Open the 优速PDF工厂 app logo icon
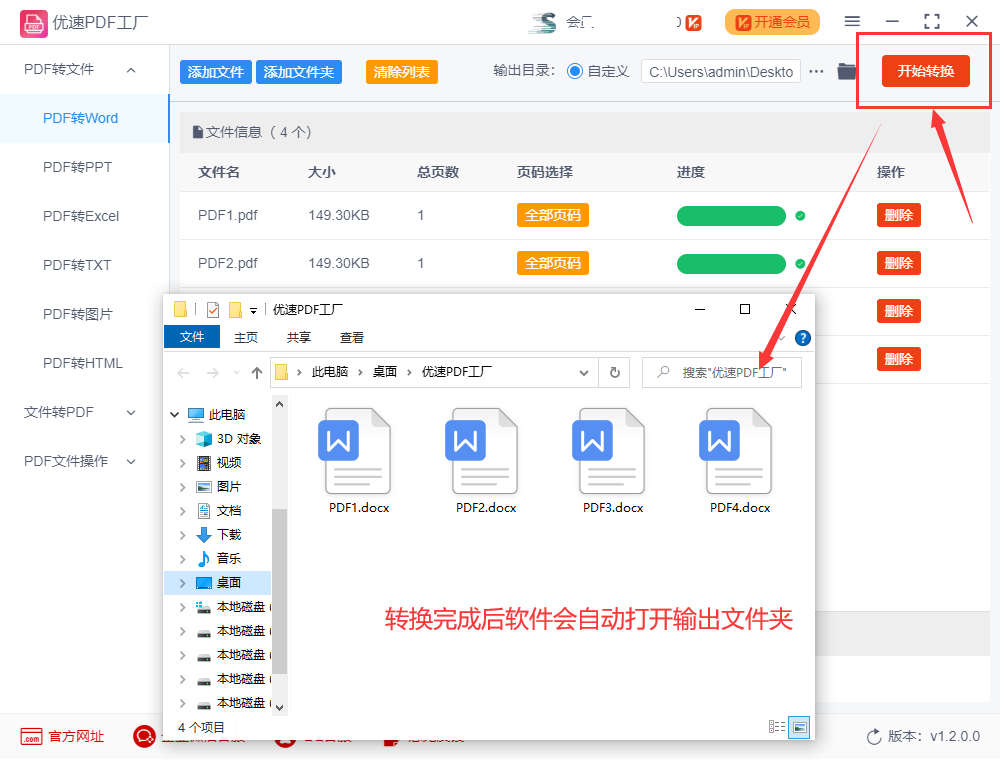Image resolution: width=1000 pixels, height=760 pixels. tap(33, 21)
